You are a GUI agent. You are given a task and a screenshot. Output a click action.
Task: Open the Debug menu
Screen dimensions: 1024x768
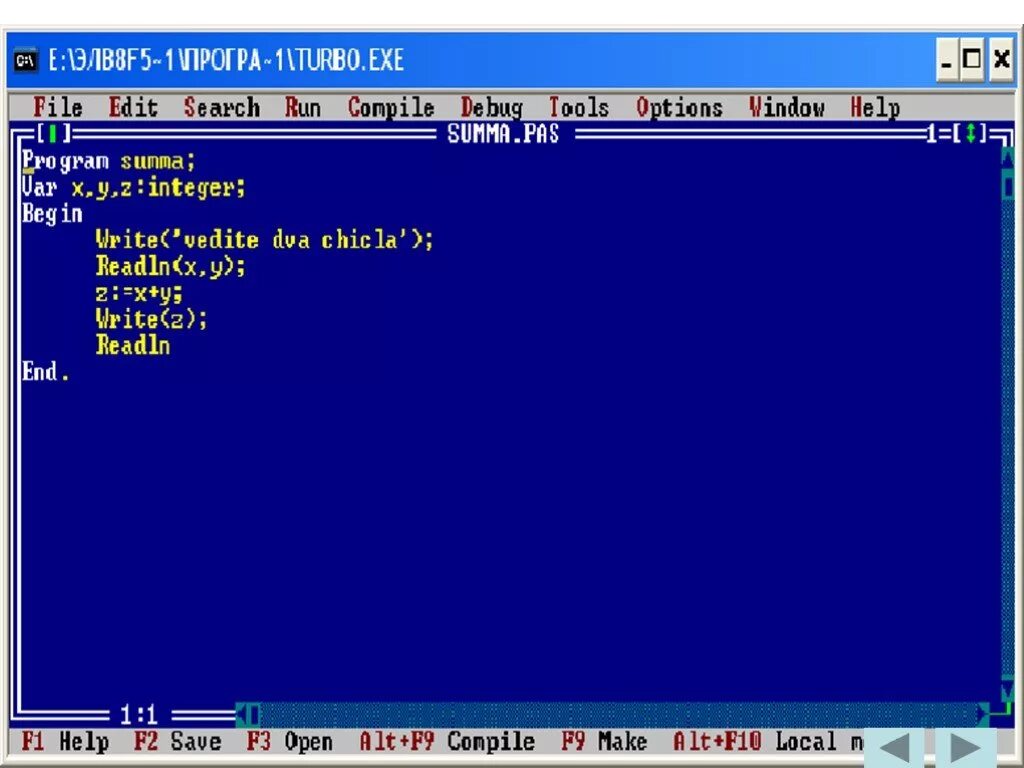tap(491, 108)
